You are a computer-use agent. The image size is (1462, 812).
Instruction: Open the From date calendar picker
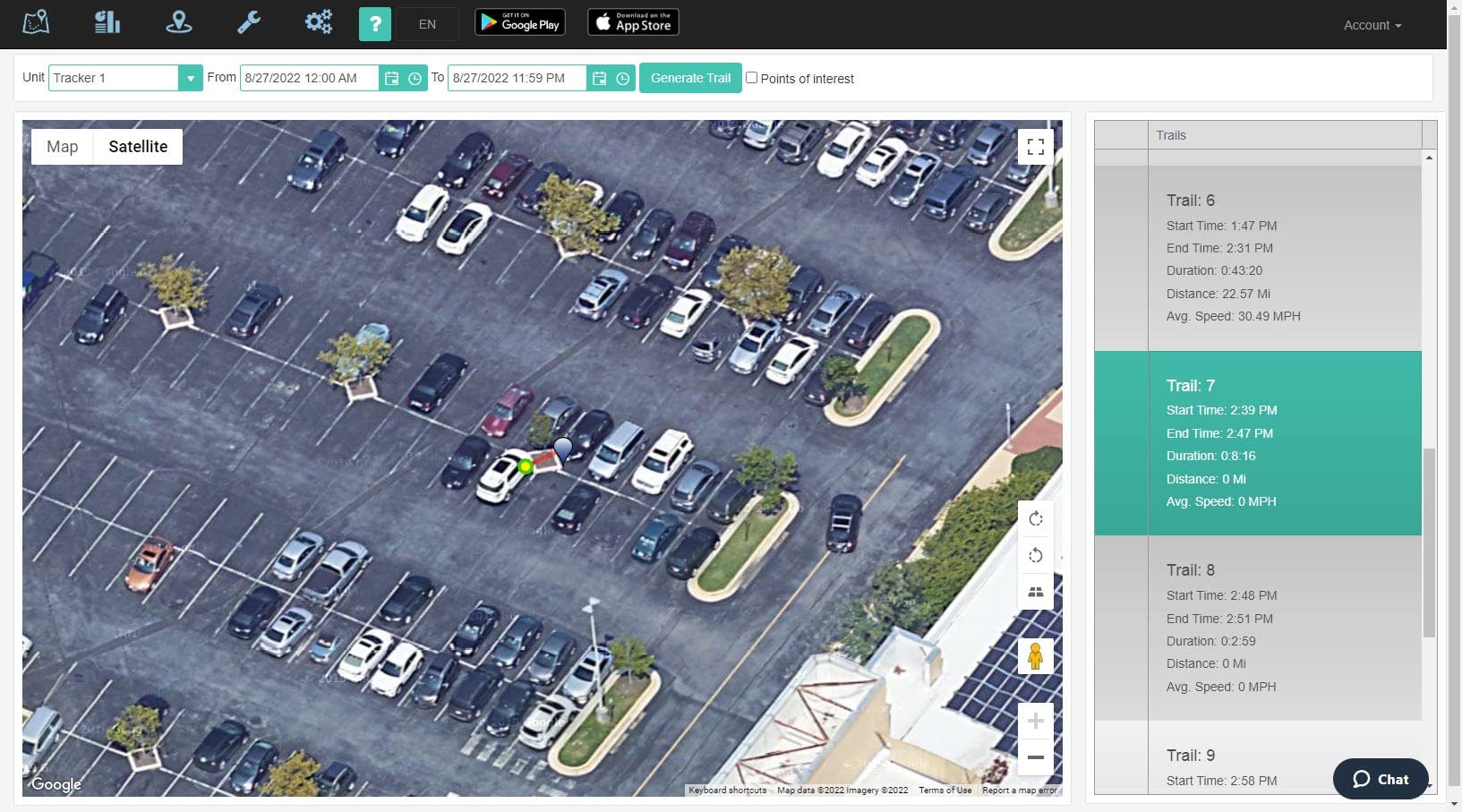tap(391, 79)
